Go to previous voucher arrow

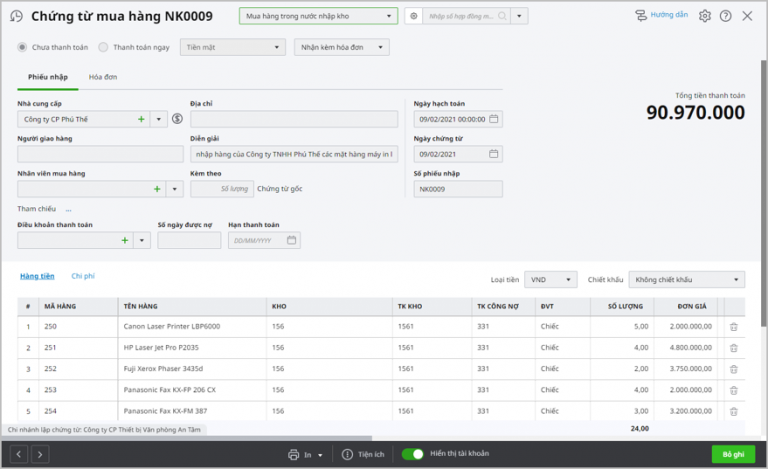pos(19,454)
